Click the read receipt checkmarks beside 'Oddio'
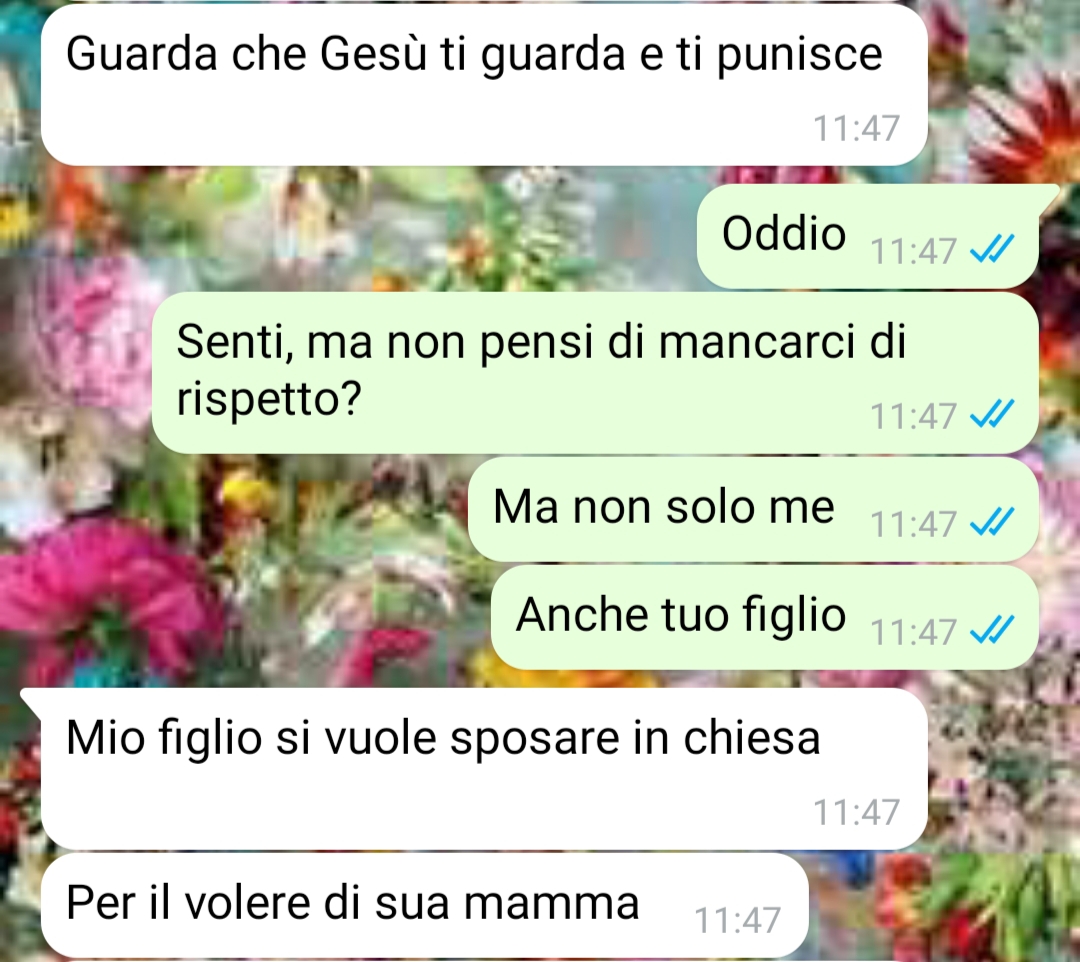This screenshot has width=1080, height=962. (x=992, y=249)
